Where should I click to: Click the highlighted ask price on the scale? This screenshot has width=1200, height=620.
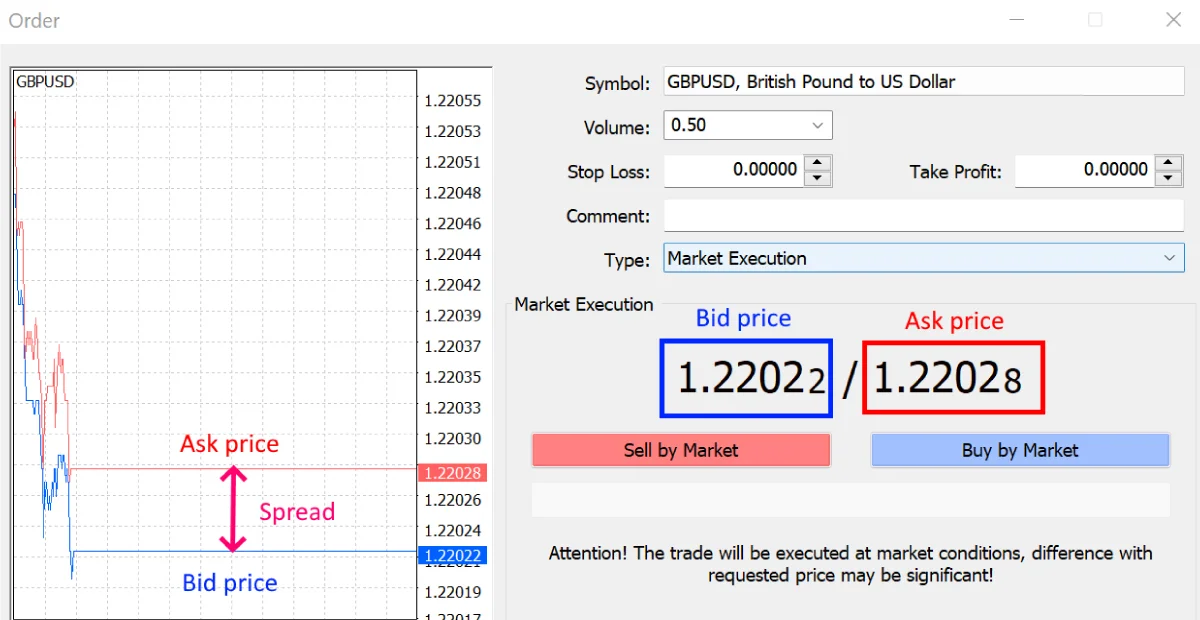(452, 473)
